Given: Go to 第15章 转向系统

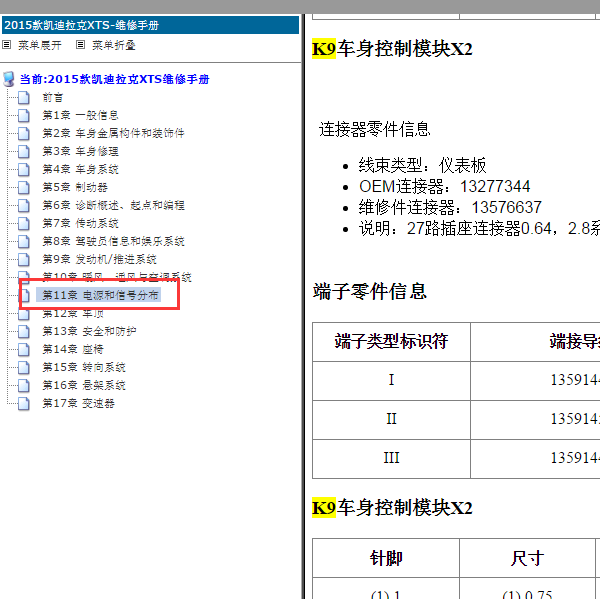Looking at the screenshot, I should coord(84,367).
